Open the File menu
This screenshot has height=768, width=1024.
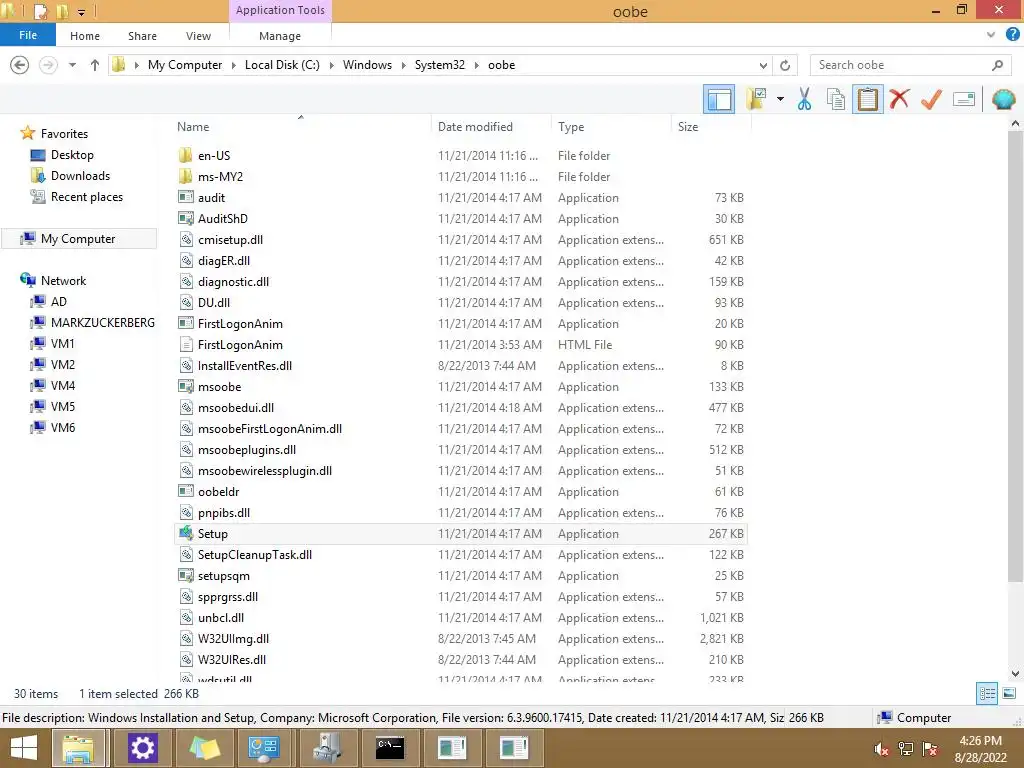click(x=28, y=35)
